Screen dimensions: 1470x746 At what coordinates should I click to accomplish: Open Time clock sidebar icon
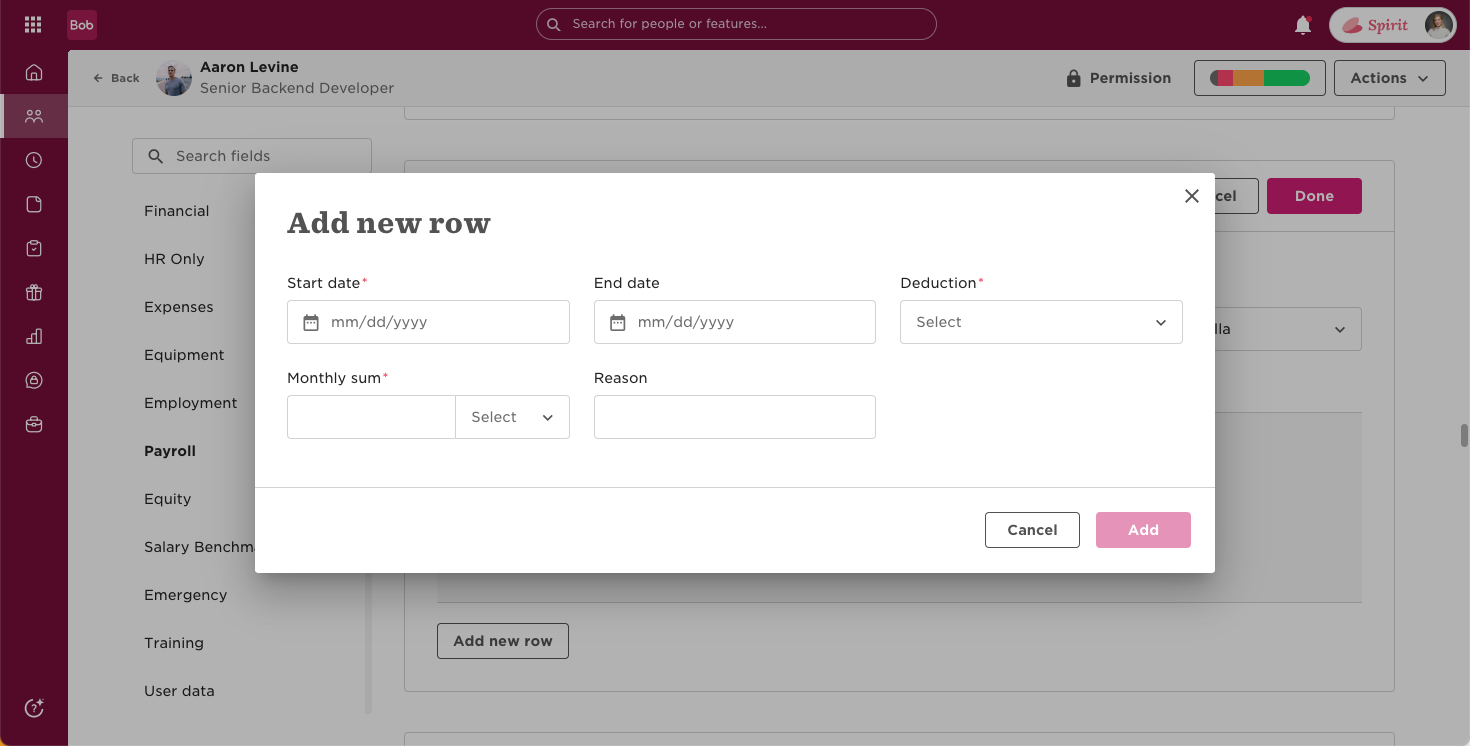pyautogui.click(x=34, y=160)
